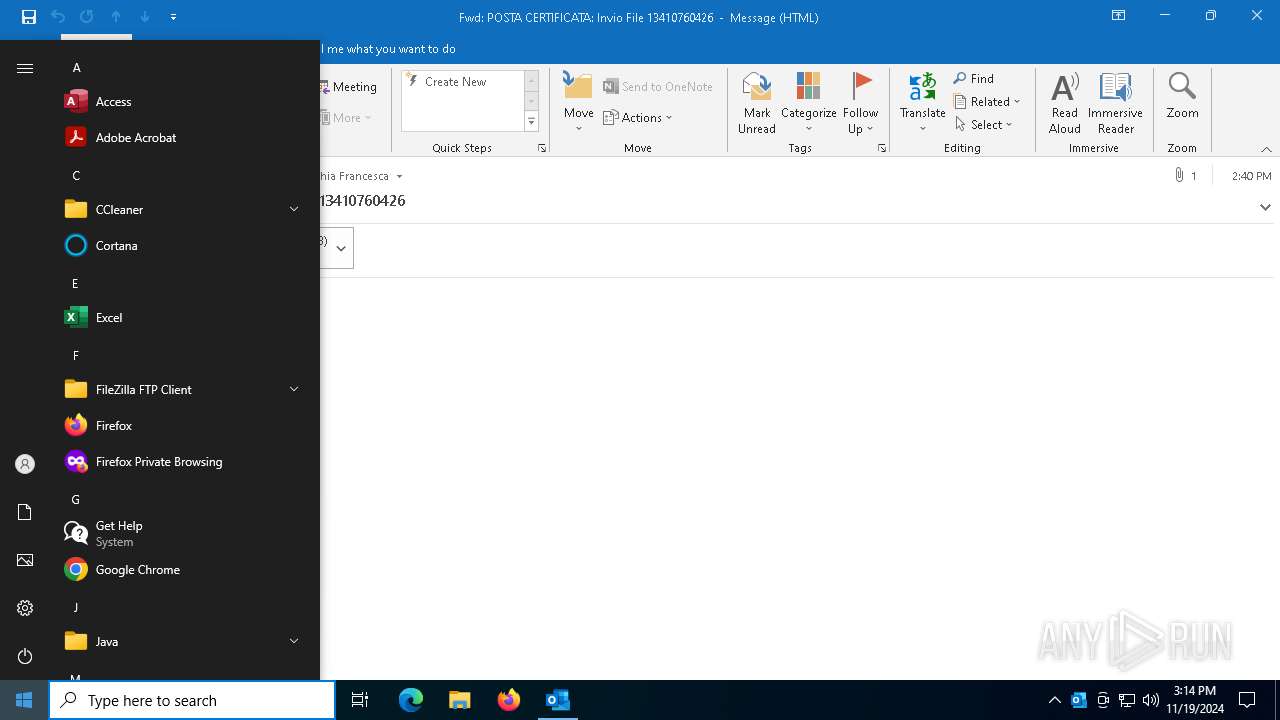Open Manage Quick Steps dialog launcher
This screenshot has width=1280, height=720.
(542, 148)
